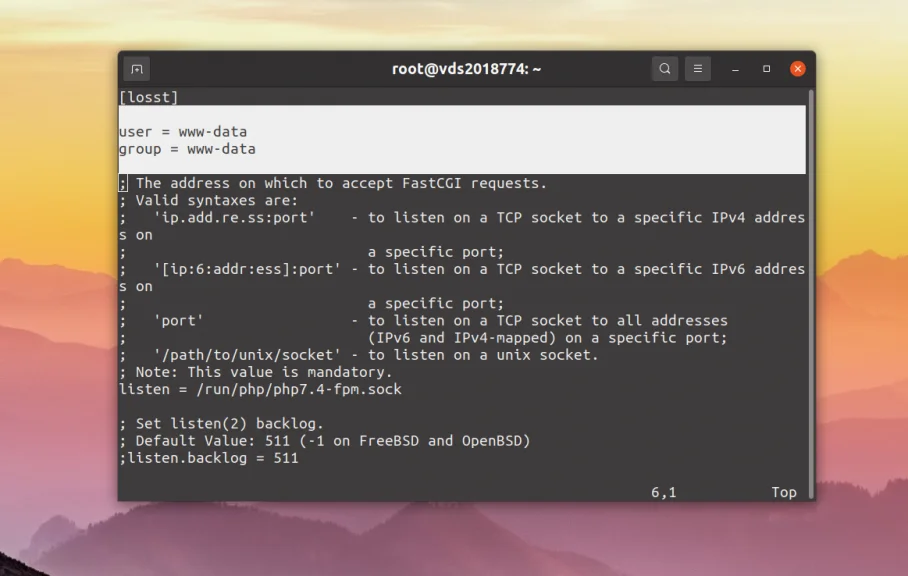This screenshot has width=908, height=576.
Task: Click the line 'group = www-data'
Action: click(x=187, y=149)
